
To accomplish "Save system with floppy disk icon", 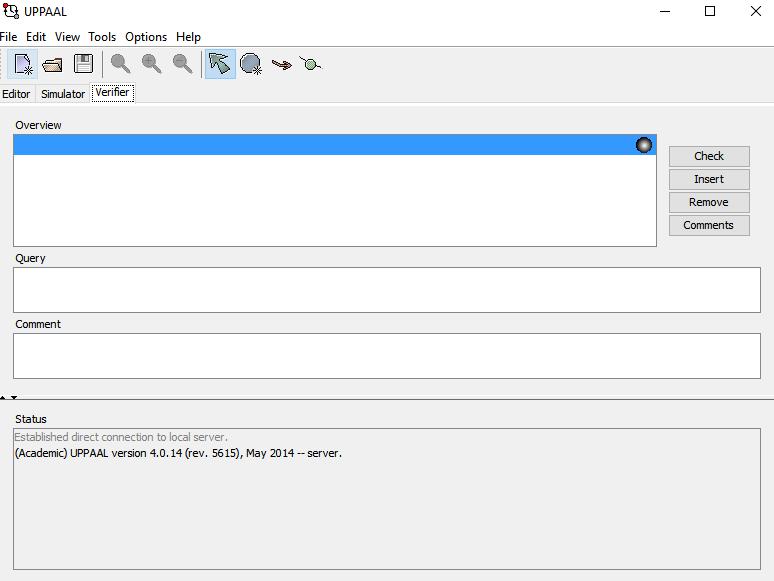I will tap(83, 64).
